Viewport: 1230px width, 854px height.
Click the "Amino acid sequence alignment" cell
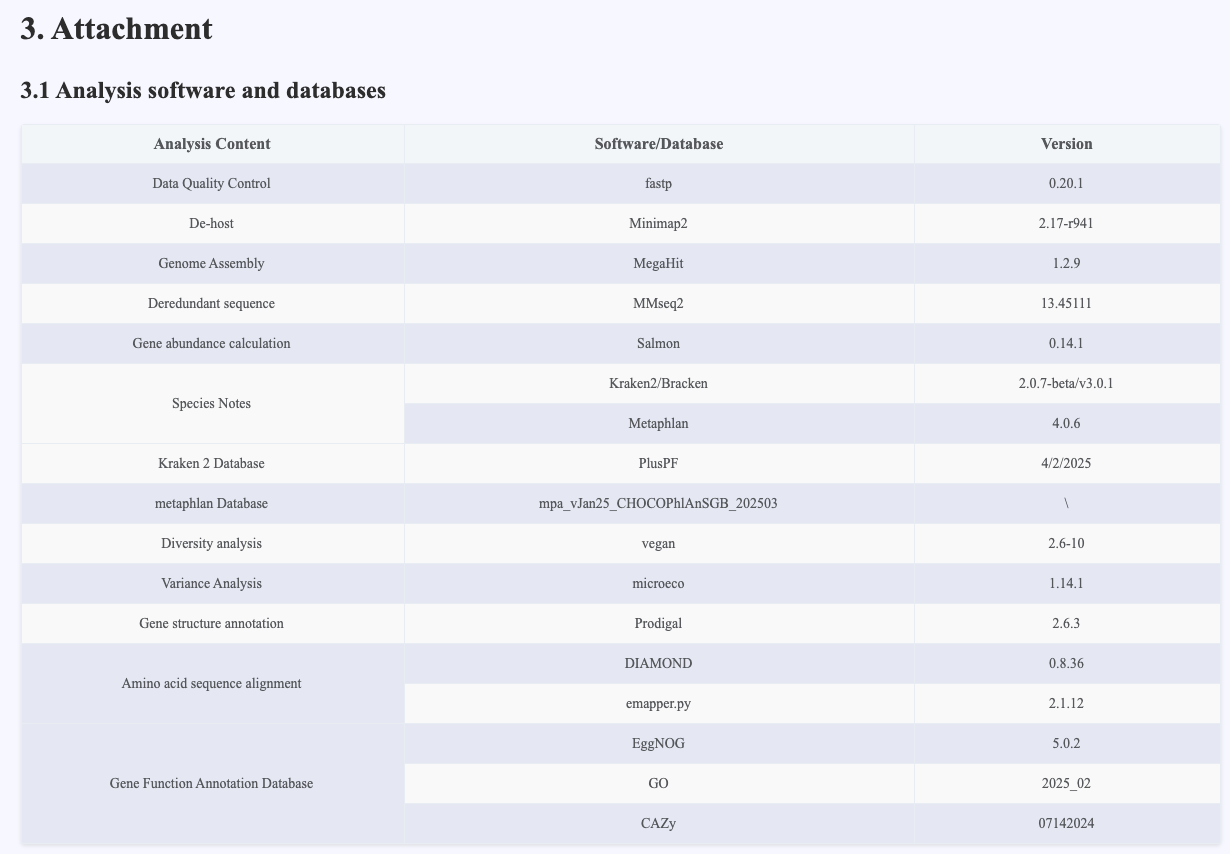[x=212, y=684]
